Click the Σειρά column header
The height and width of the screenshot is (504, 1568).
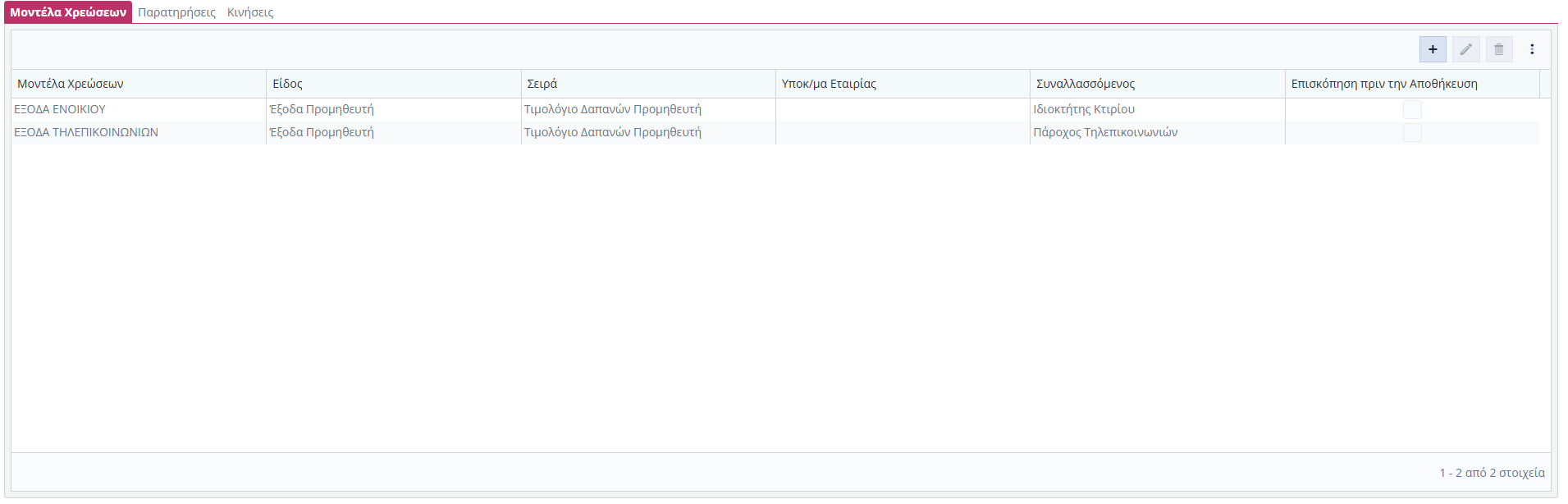[x=542, y=84]
